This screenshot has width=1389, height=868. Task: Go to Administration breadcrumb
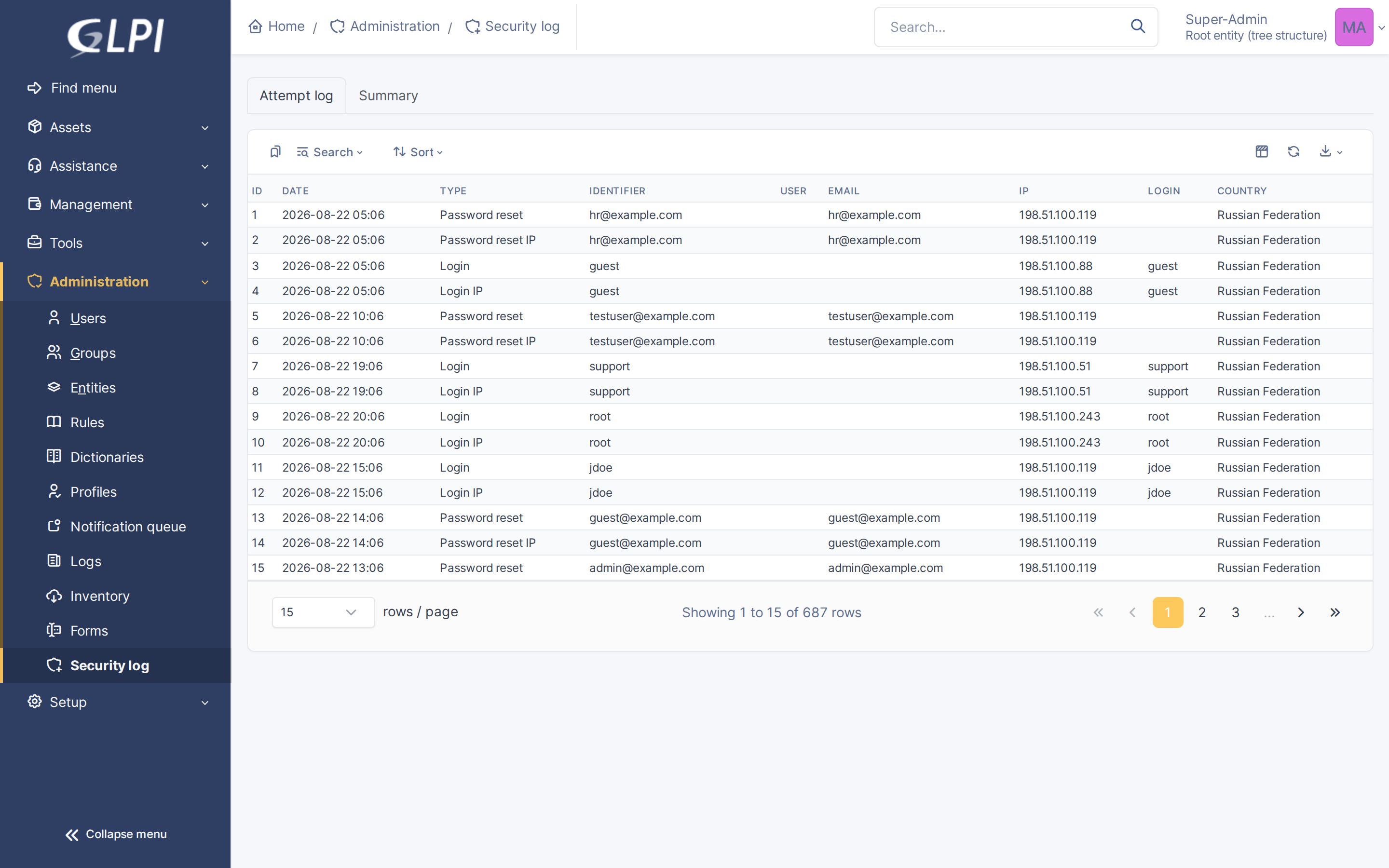click(384, 27)
